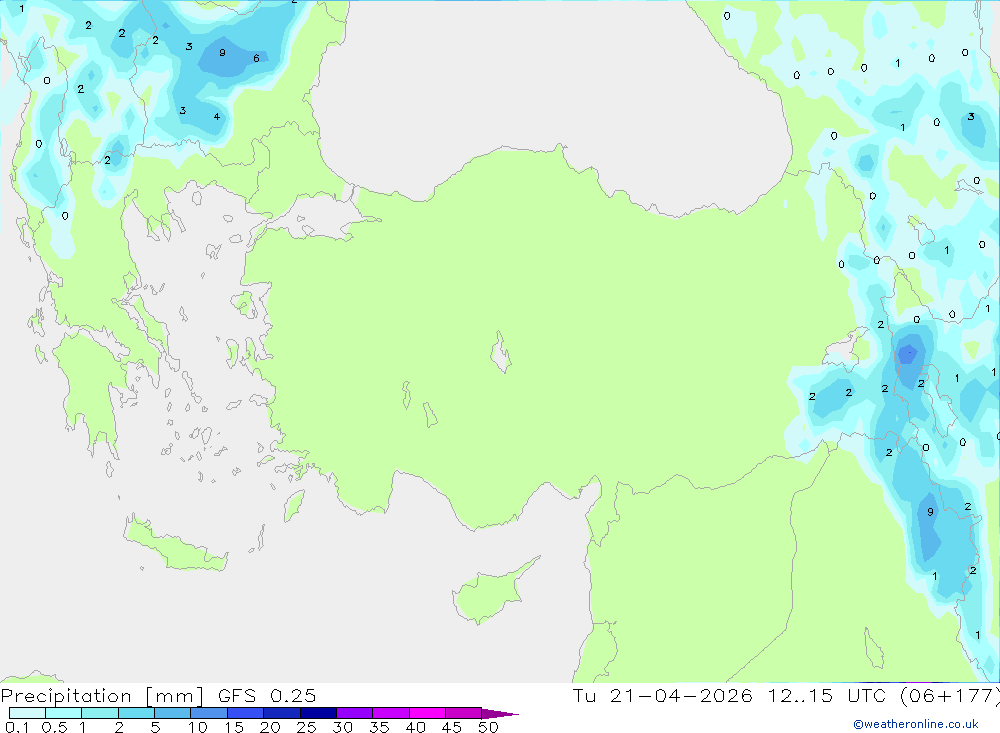Pick the 15–20 mm blue legend swatch
The width and height of the screenshot is (1000, 733).
tap(245, 713)
